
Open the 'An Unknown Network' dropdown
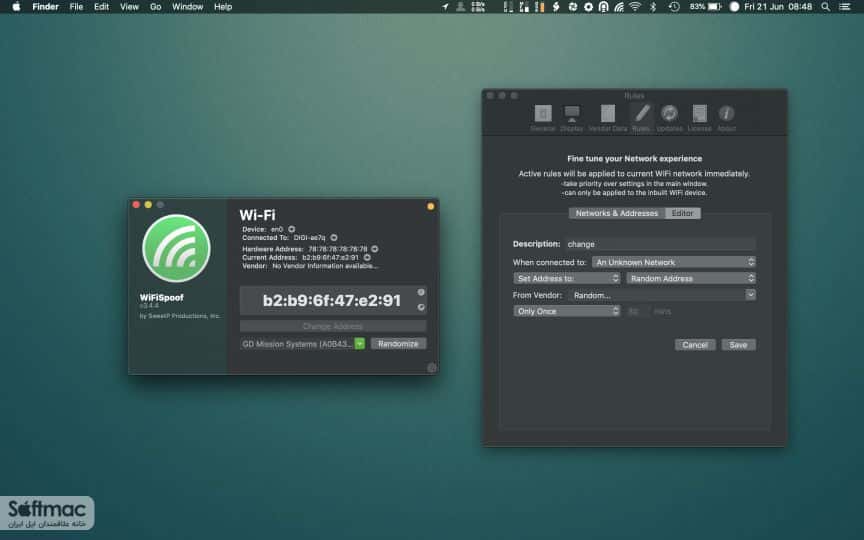point(674,262)
